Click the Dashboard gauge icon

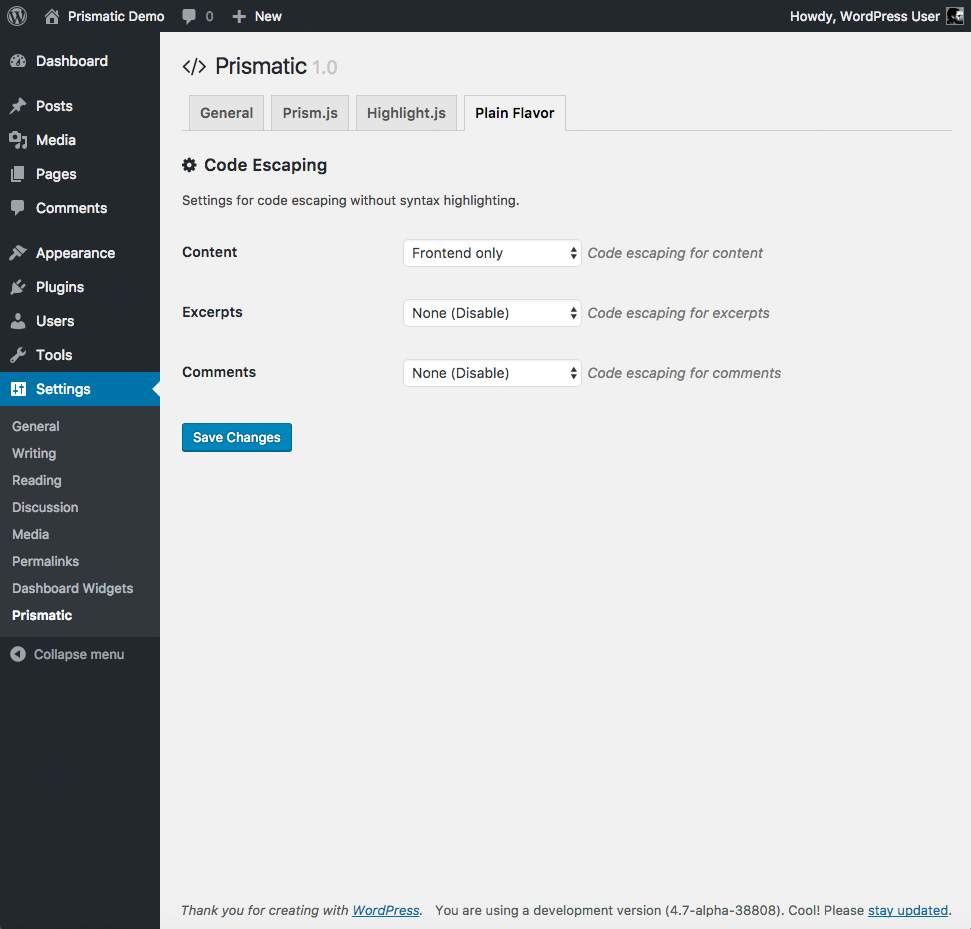point(18,61)
